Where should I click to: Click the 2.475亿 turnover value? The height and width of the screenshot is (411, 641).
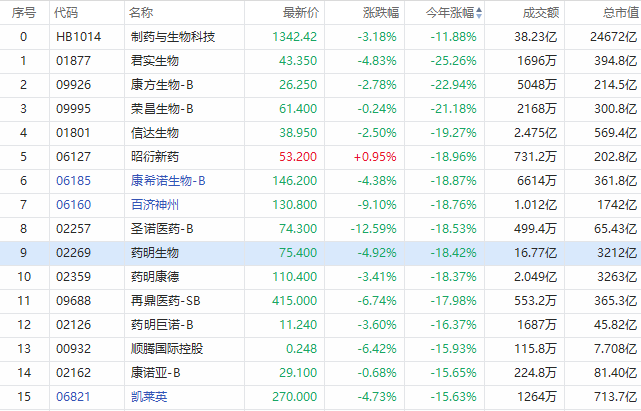(536, 133)
